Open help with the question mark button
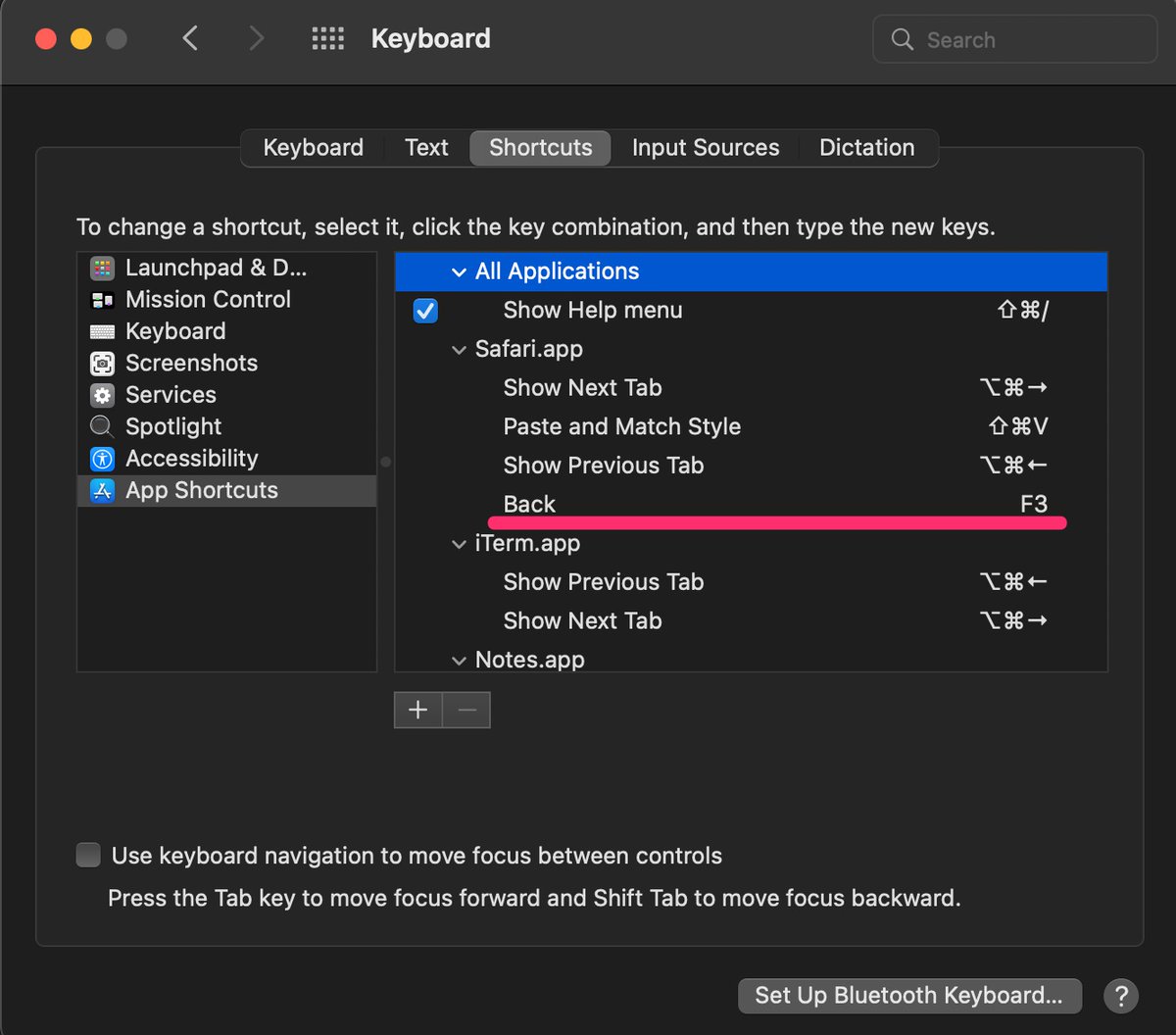 click(x=1121, y=996)
